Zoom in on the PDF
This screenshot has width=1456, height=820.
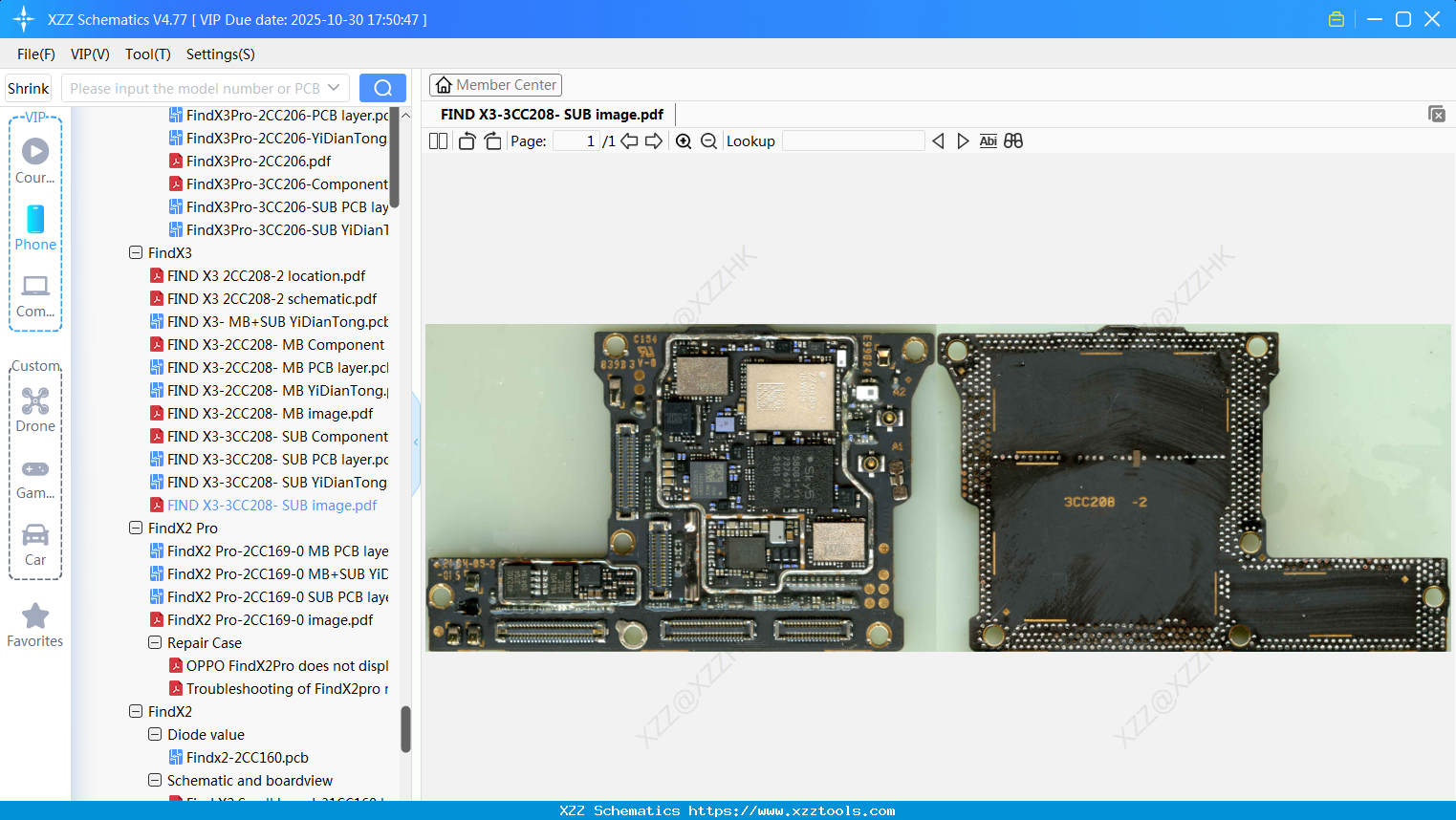coord(684,141)
